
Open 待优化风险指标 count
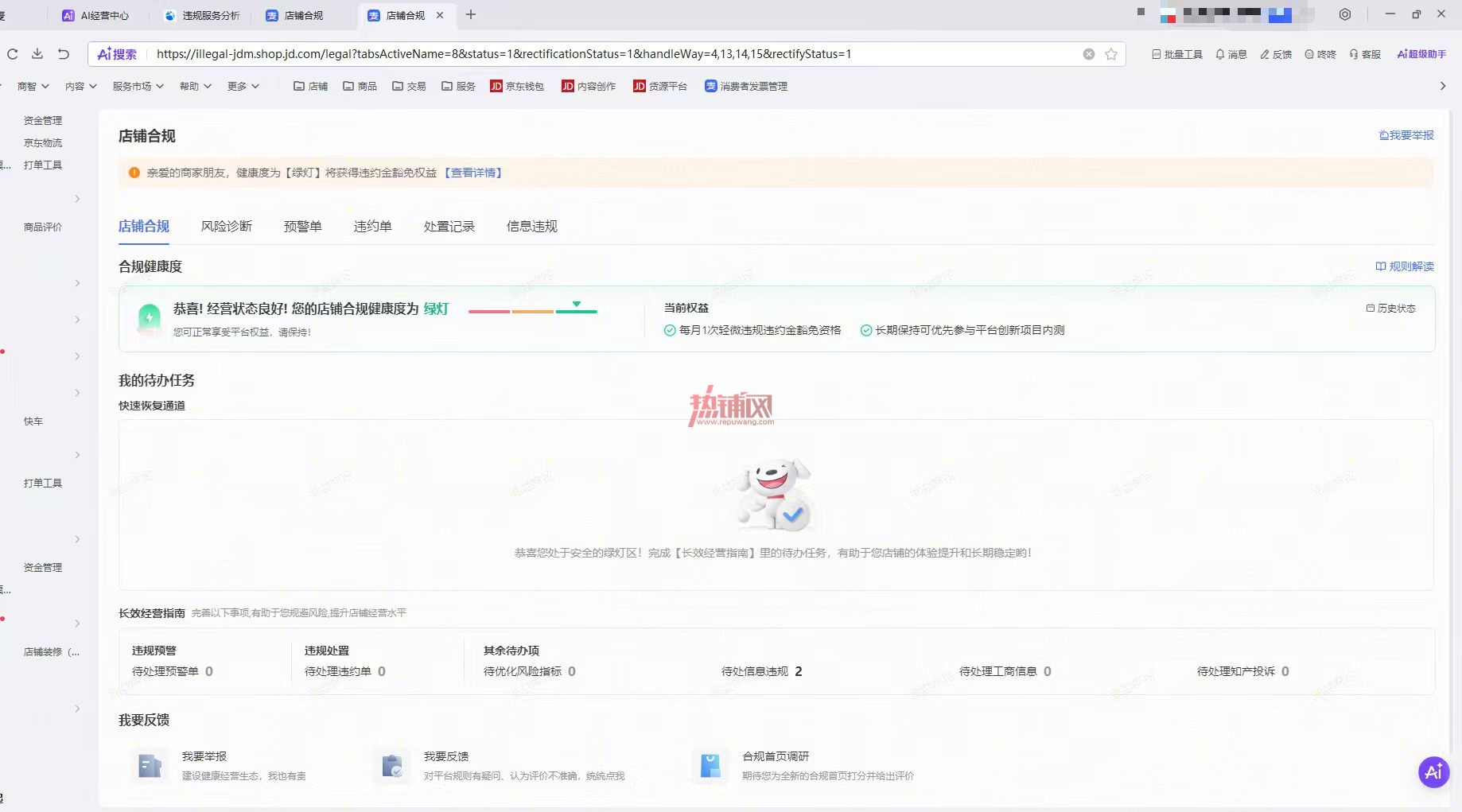pyautogui.click(x=530, y=671)
